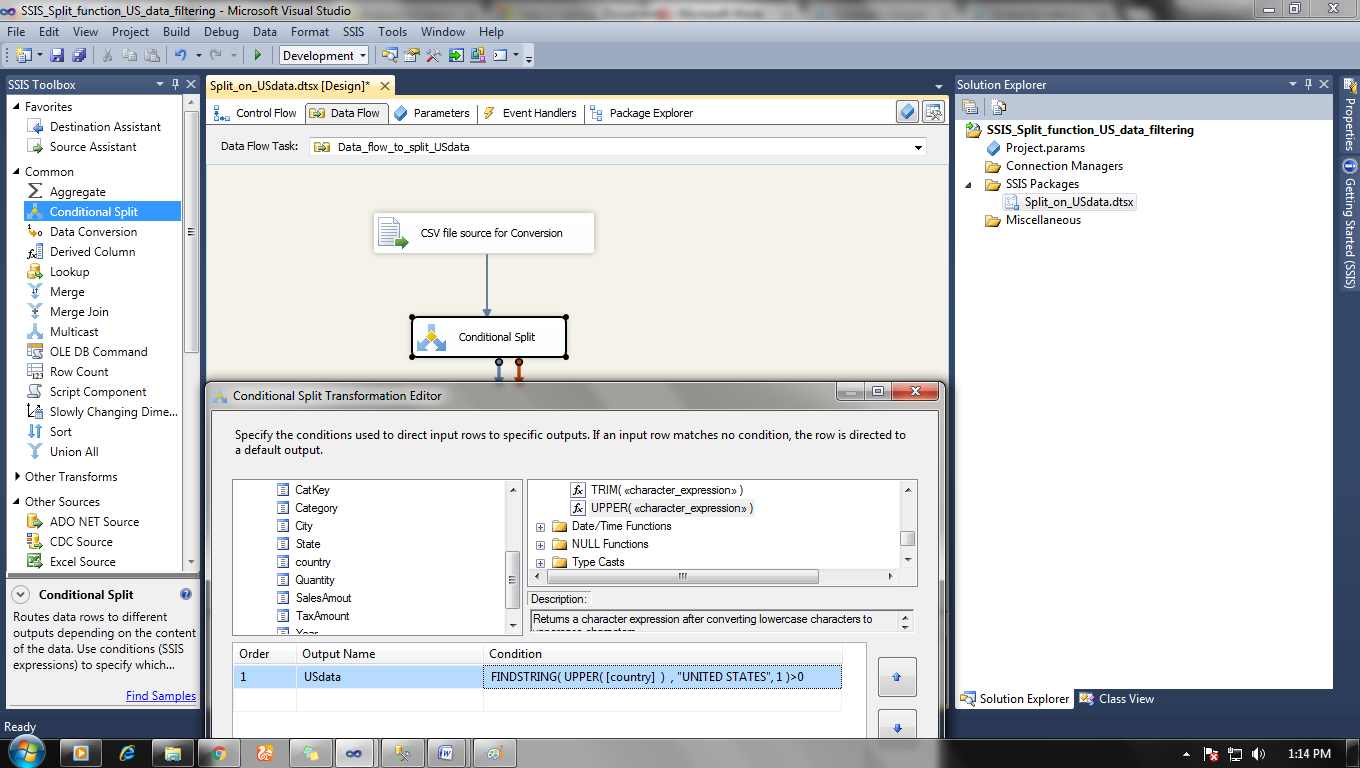The image size is (1360, 768).
Task: Open the Debug menu
Action: point(221,32)
